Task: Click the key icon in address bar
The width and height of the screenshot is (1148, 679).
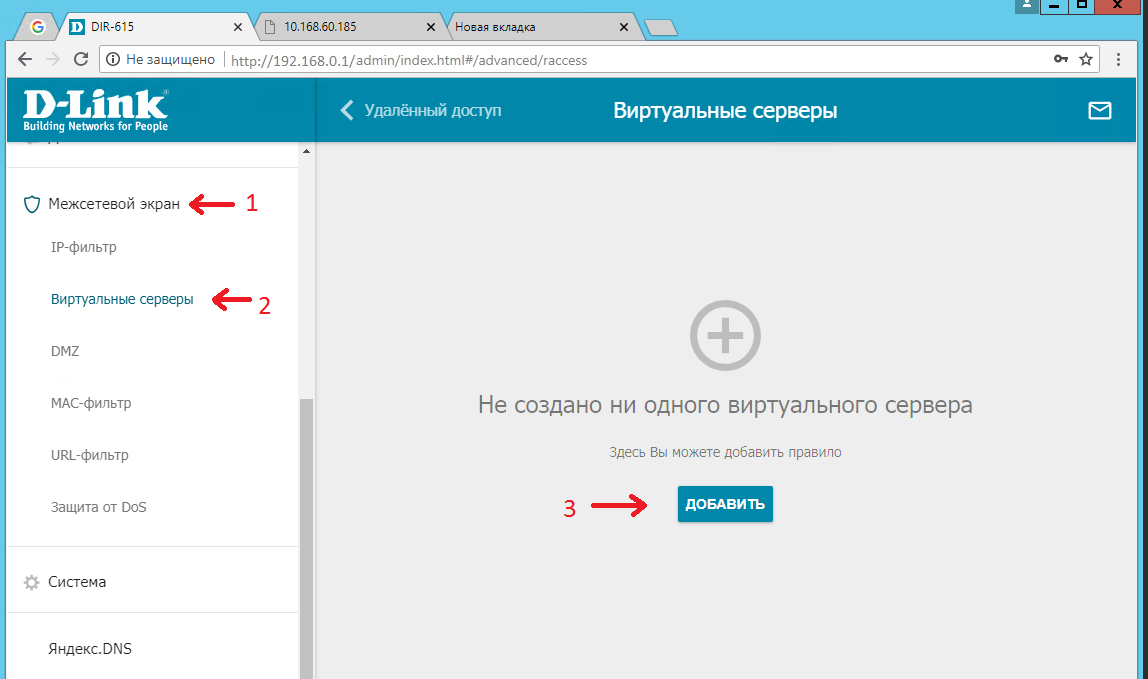Action: pos(1060,59)
